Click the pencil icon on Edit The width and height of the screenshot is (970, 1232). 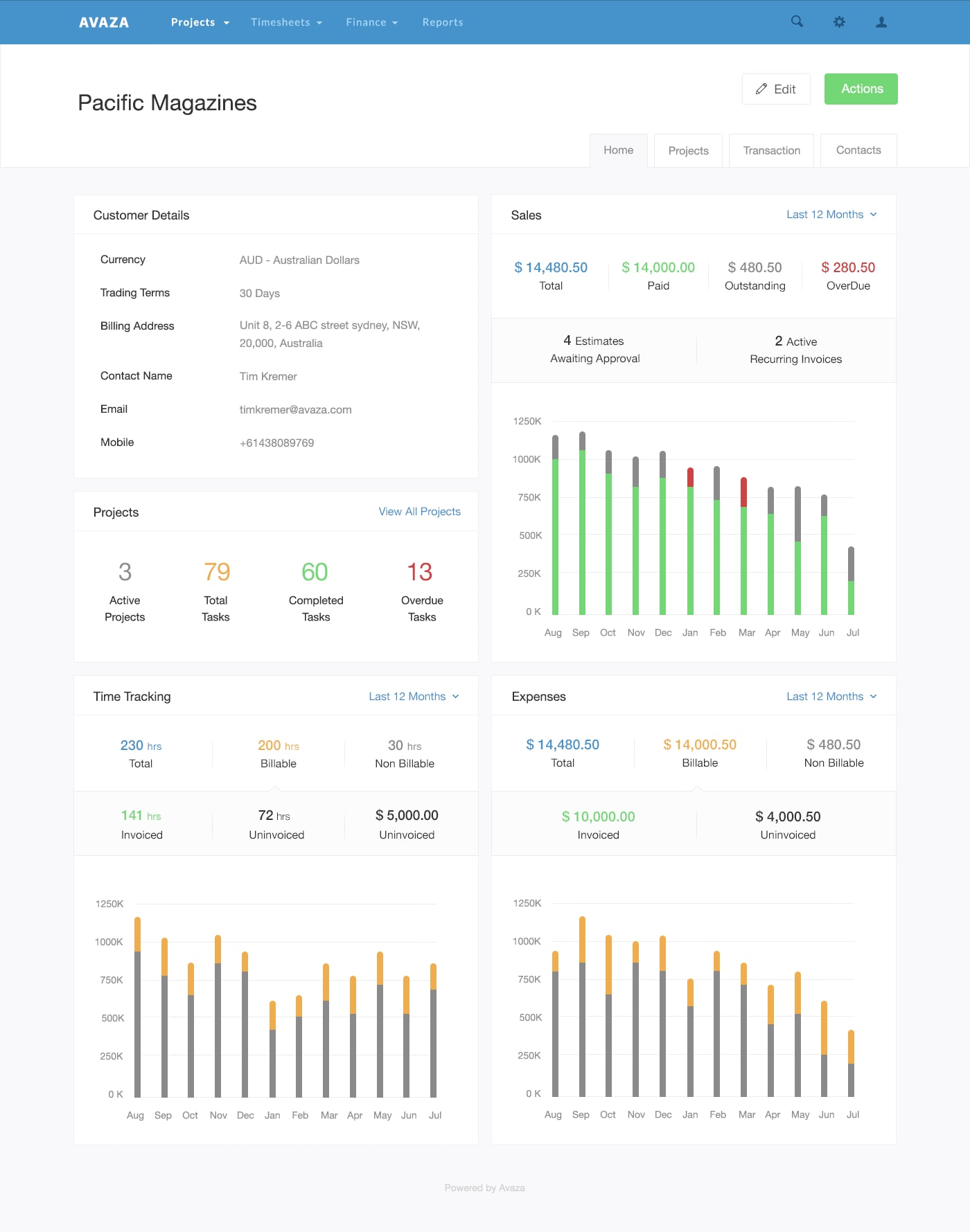(761, 89)
